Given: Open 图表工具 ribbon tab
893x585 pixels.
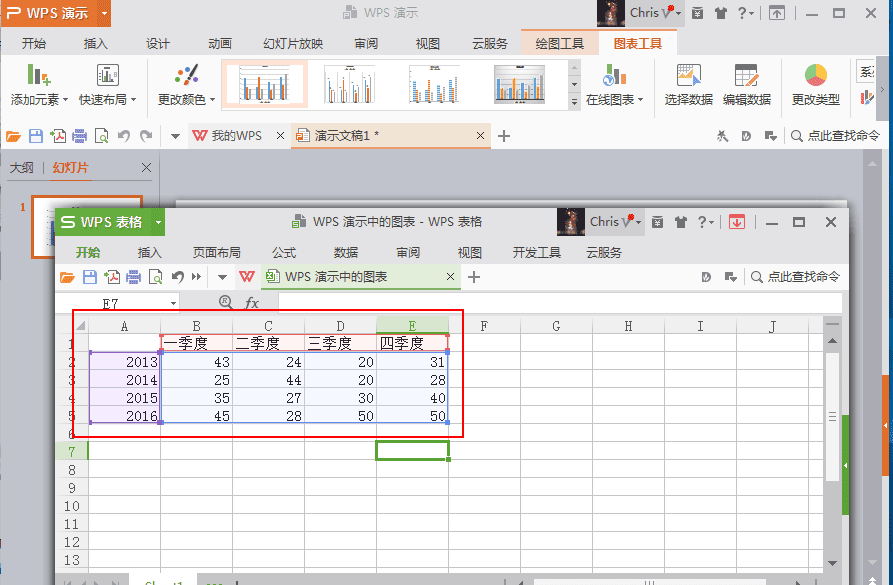Looking at the screenshot, I should 637,43.
